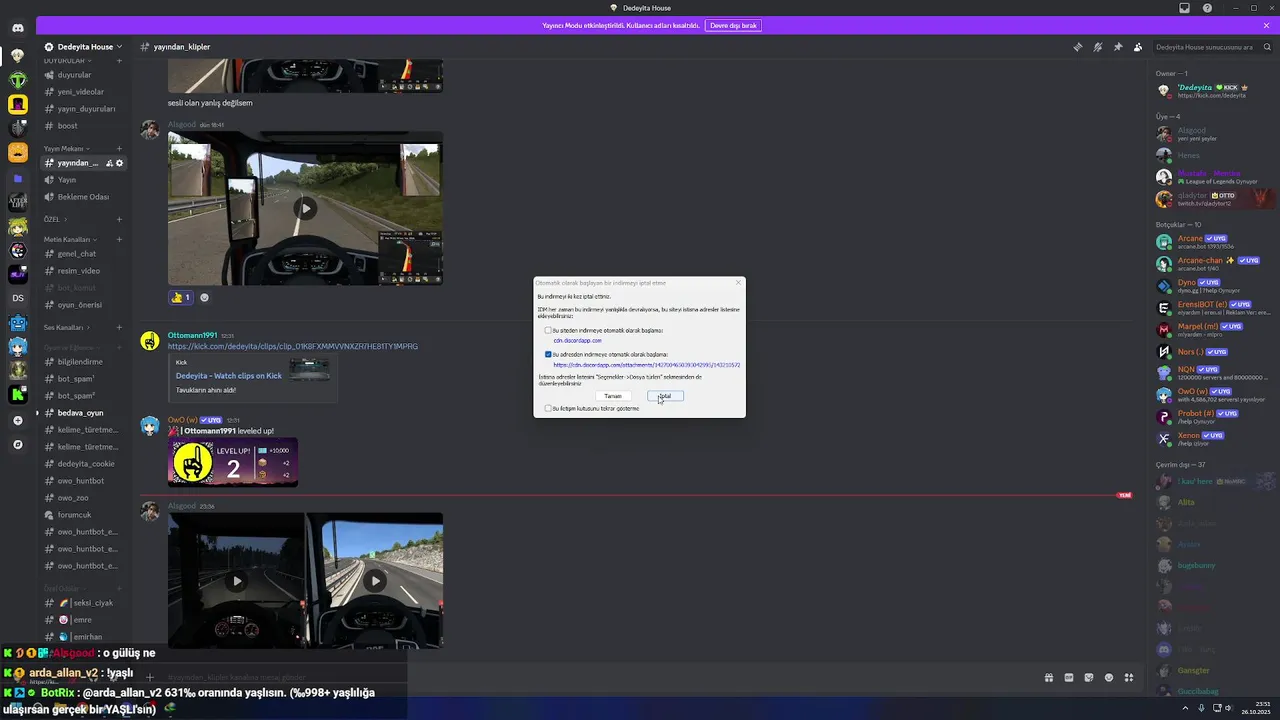Play the Alagood 18:41 truck video
The height and width of the screenshot is (720, 1280).
305,208
